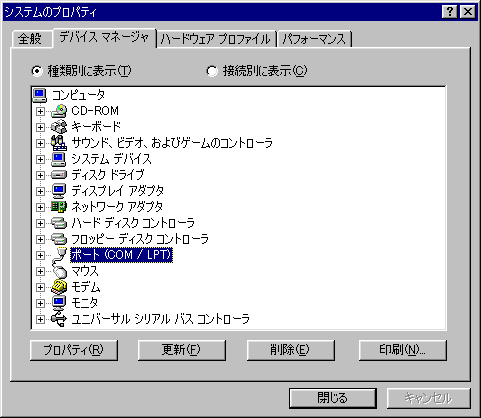The image size is (481, 418).
Task: Choose the 種類別に表示 radio button
Action: [37, 71]
